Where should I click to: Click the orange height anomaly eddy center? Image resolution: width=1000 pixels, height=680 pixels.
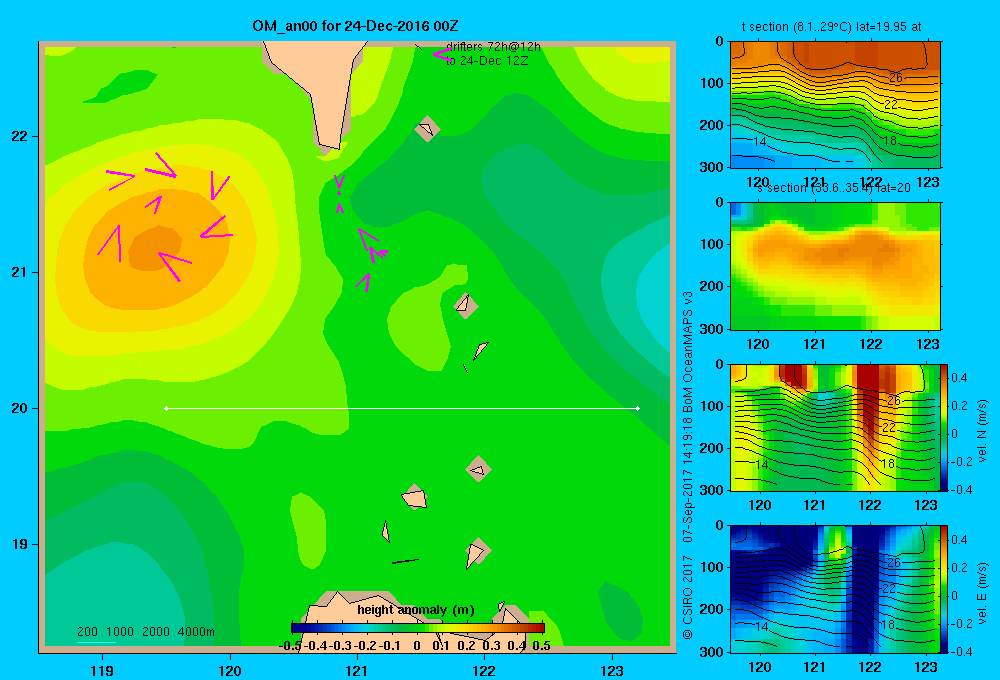click(155, 249)
